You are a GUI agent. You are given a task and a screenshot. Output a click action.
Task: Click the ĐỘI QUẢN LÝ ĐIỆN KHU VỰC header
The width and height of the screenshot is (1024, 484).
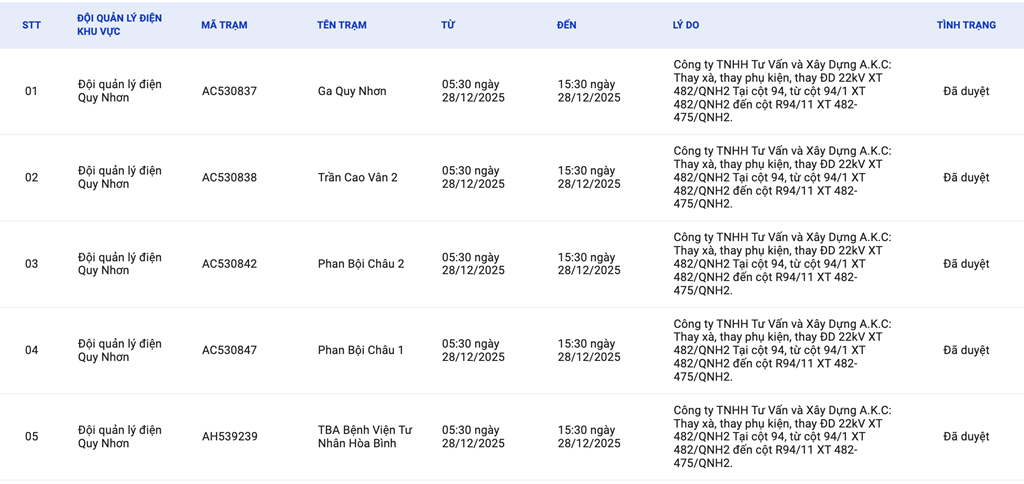pyautogui.click(x=119, y=25)
